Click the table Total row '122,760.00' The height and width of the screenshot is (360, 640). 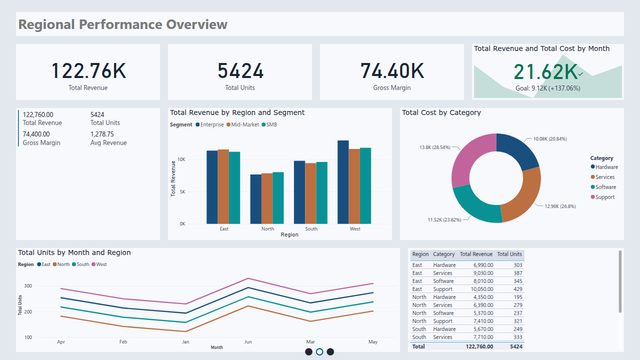pyautogui.click(x=479, y=347)
